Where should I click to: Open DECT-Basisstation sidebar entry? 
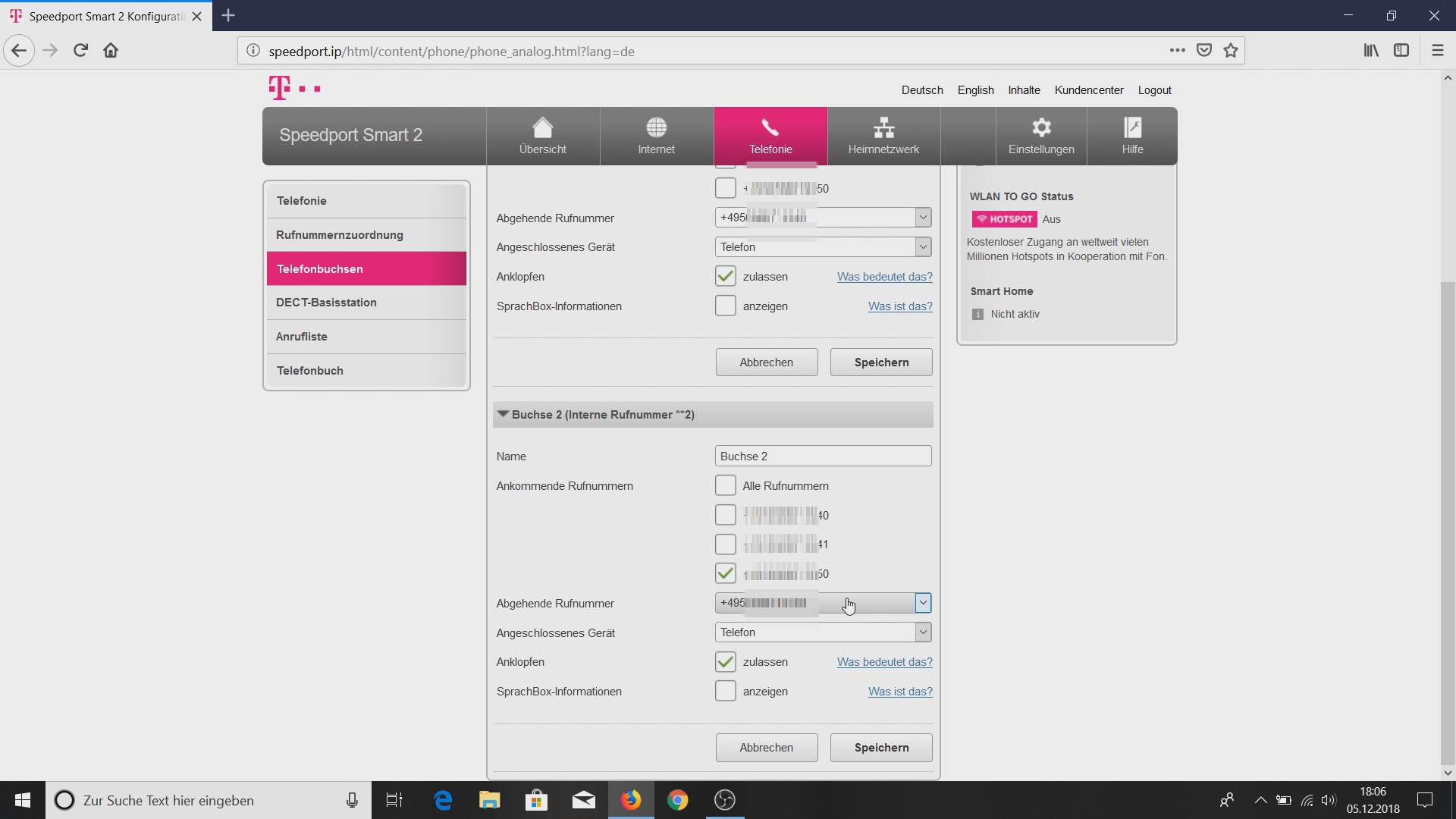pos(366,303)
